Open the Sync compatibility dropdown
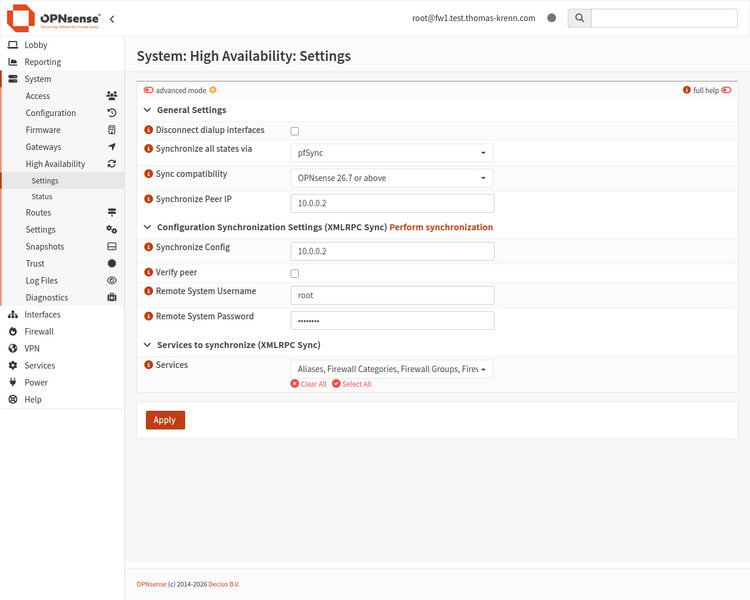The image size is (750, 600). (x=392, y=178)
